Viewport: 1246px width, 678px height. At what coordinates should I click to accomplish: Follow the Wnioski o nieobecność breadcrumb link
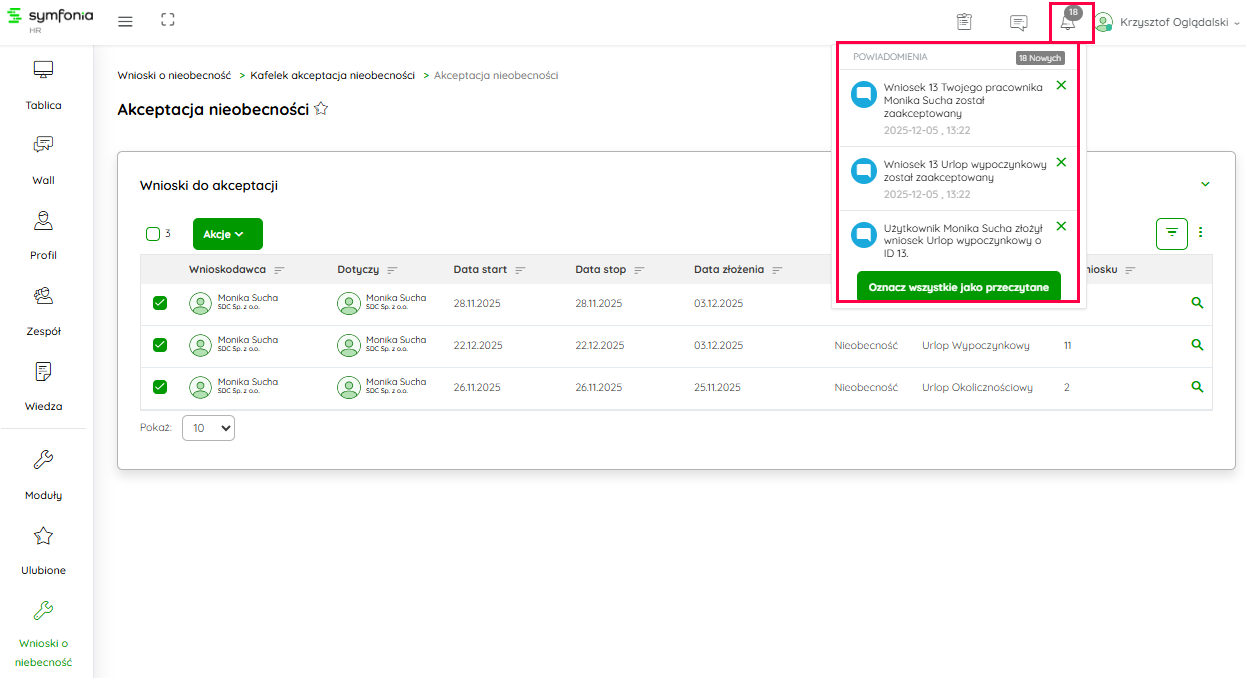coord(174,75)
